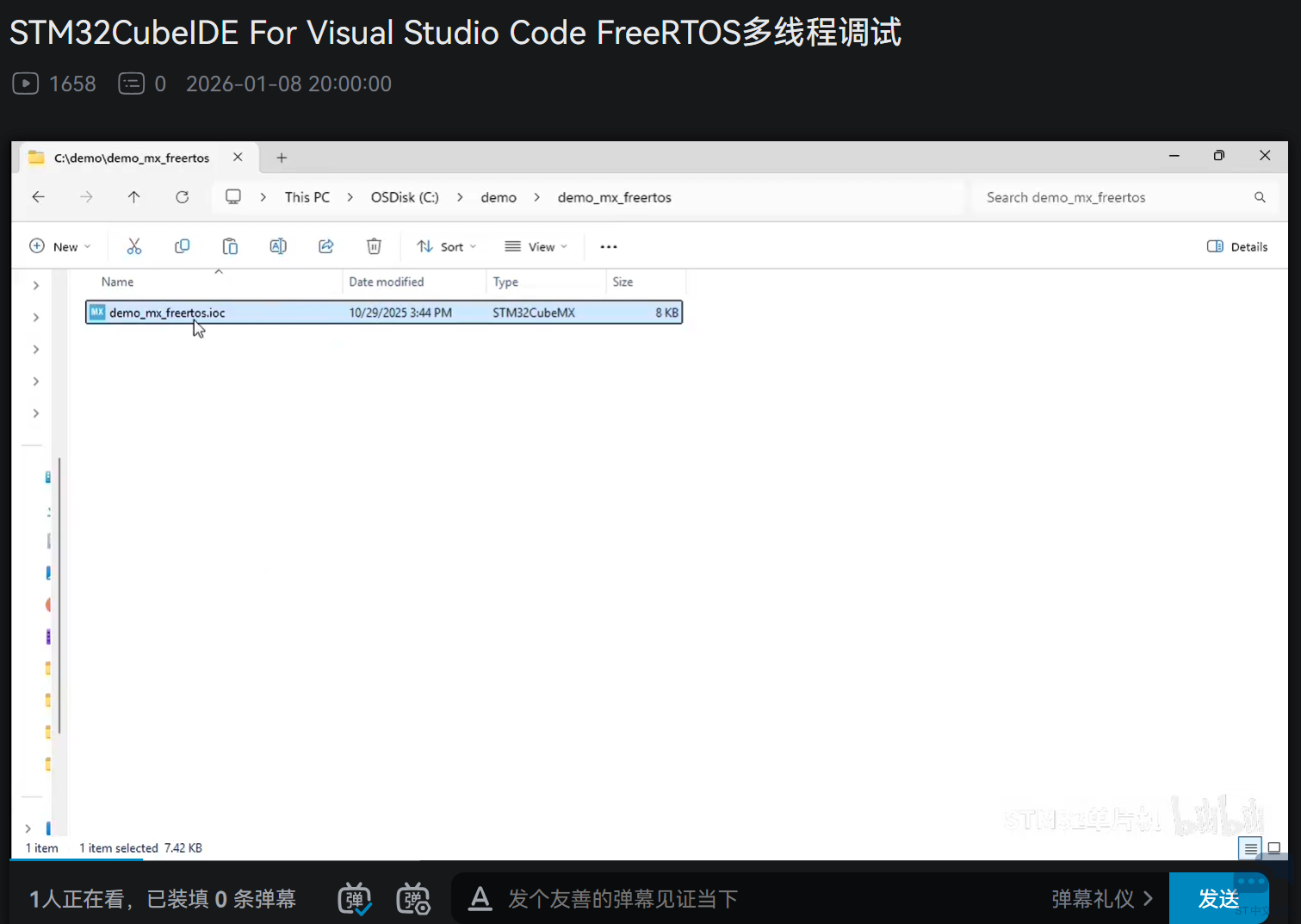Image resolution: width=1301 pixels, height=924 pixels.
Task: Click the Cut scissors icon in toolbar
Action: point(134,246)
